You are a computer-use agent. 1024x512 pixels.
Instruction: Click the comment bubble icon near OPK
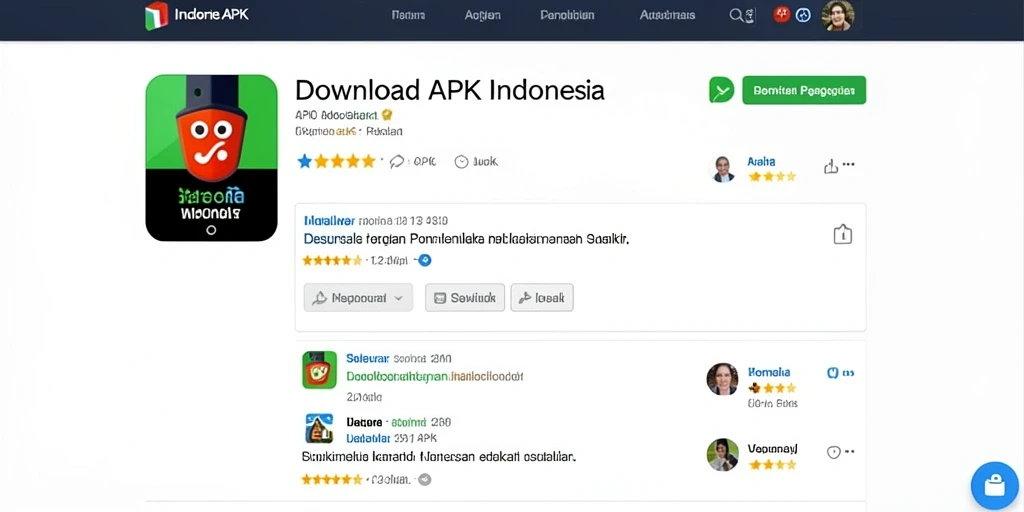pyautogui.click(x=396, y=162)
